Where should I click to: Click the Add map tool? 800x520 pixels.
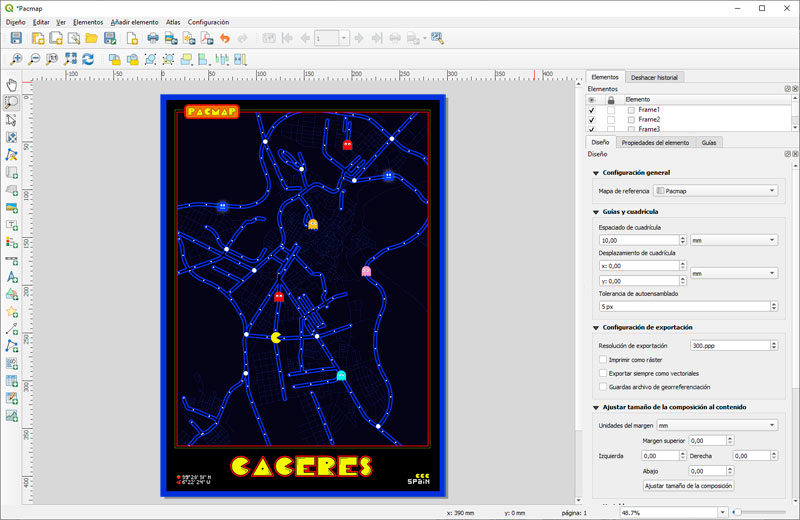click(11, 172)
